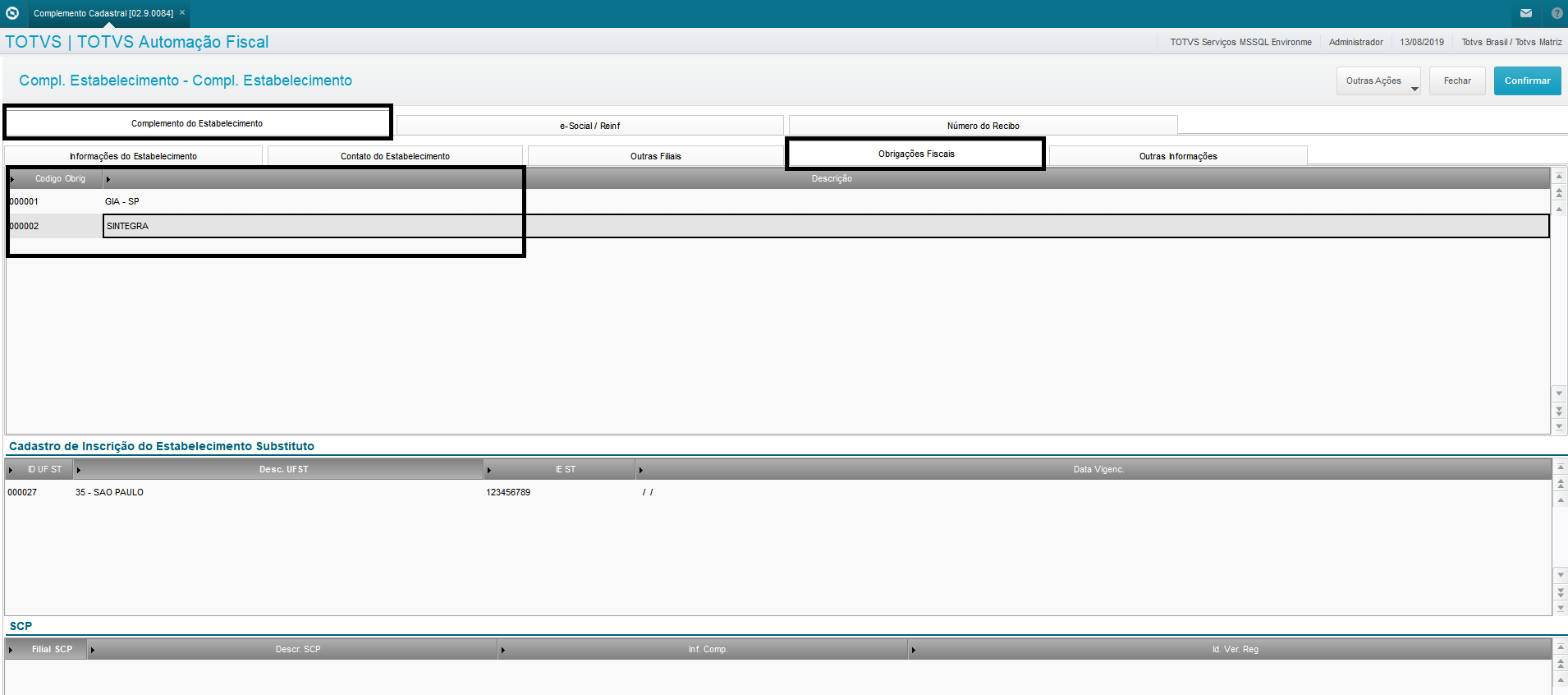Screen dimensions: 1568x695
Task: Select the Complemento do Estabelecimento tab
Action: point(197,123)
